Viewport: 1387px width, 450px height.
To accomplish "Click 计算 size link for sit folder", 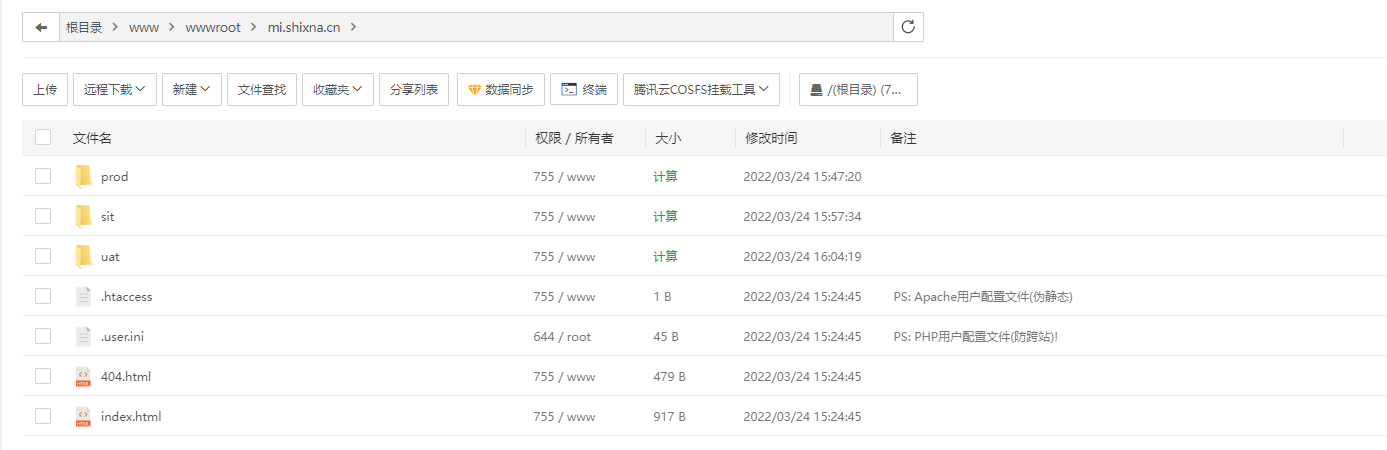I will coord(665,217).
